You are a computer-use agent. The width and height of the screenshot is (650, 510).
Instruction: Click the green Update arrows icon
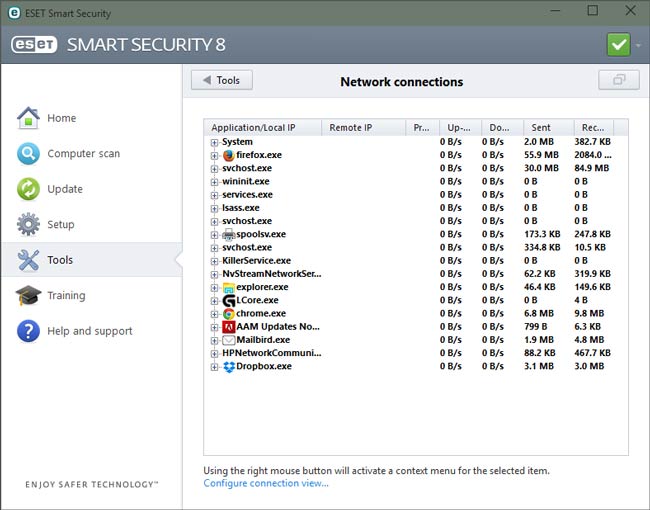(x=28, y=189)
